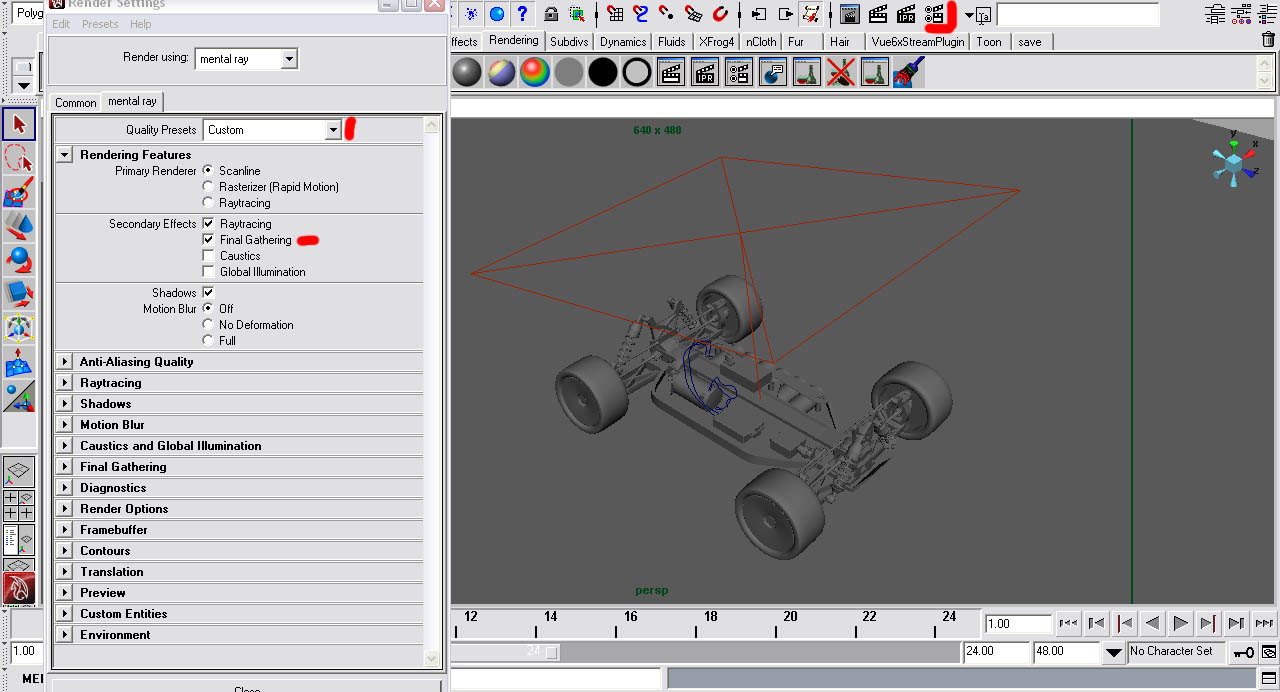1280x692 pixels.
Task: Expand the Final Gathering section
Action: click(65, 467)
